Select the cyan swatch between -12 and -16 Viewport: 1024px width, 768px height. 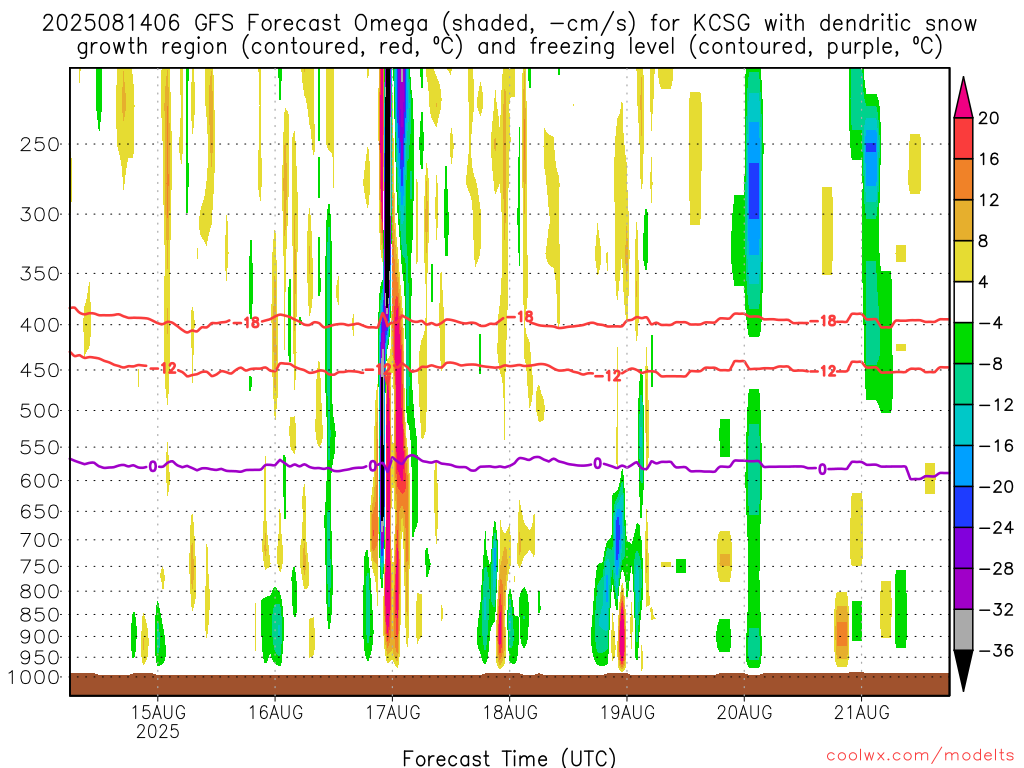point(963,425)
